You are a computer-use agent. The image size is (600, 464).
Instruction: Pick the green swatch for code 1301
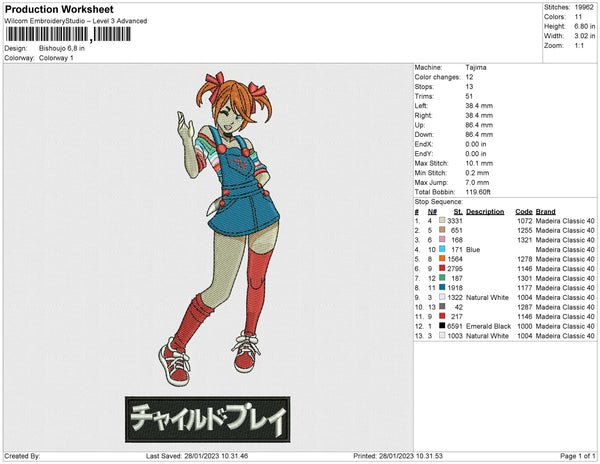pos(442,278)
